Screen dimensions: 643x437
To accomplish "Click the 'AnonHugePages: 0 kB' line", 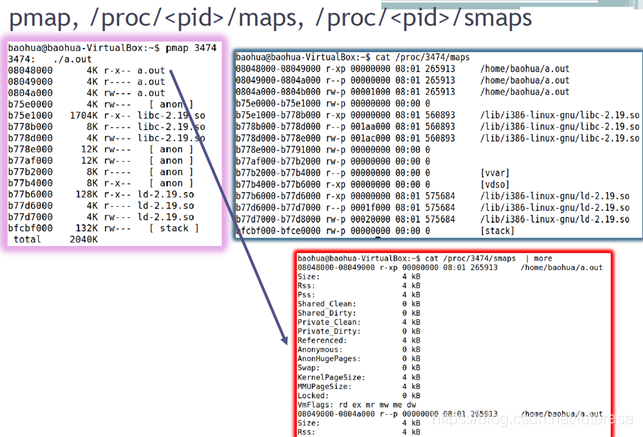I will point(359,359).
